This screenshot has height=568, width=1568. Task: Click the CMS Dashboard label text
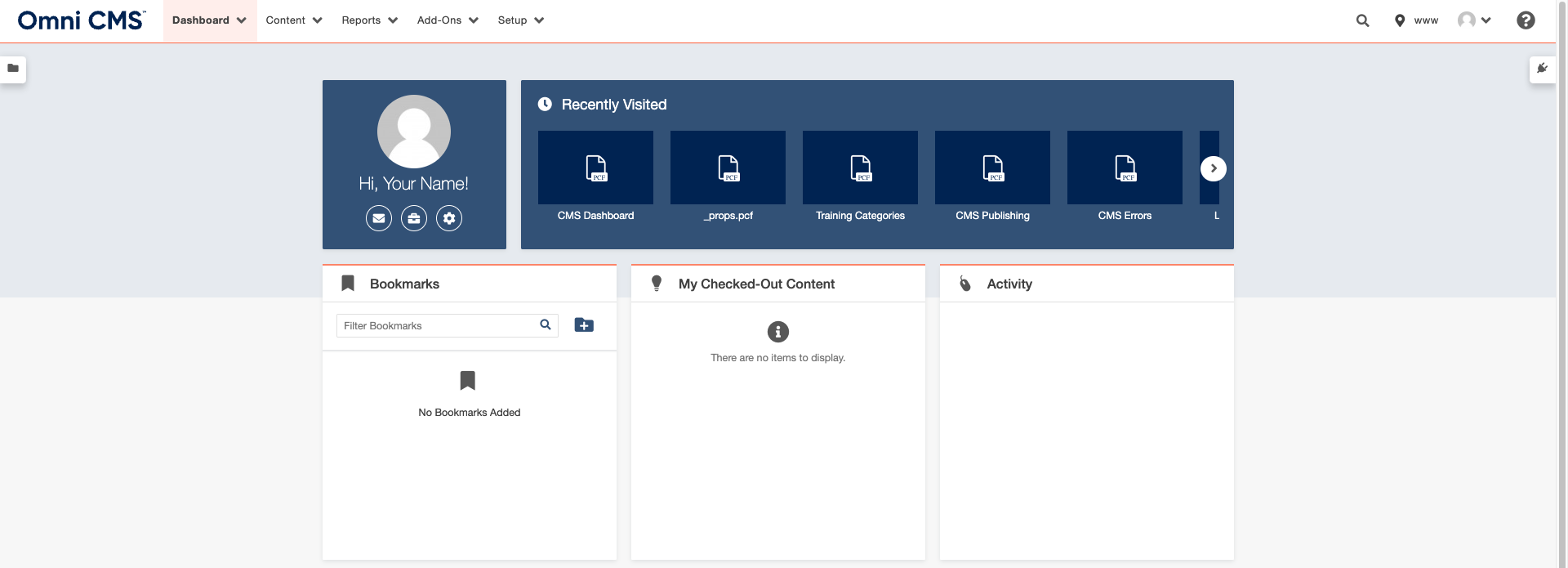595,216
